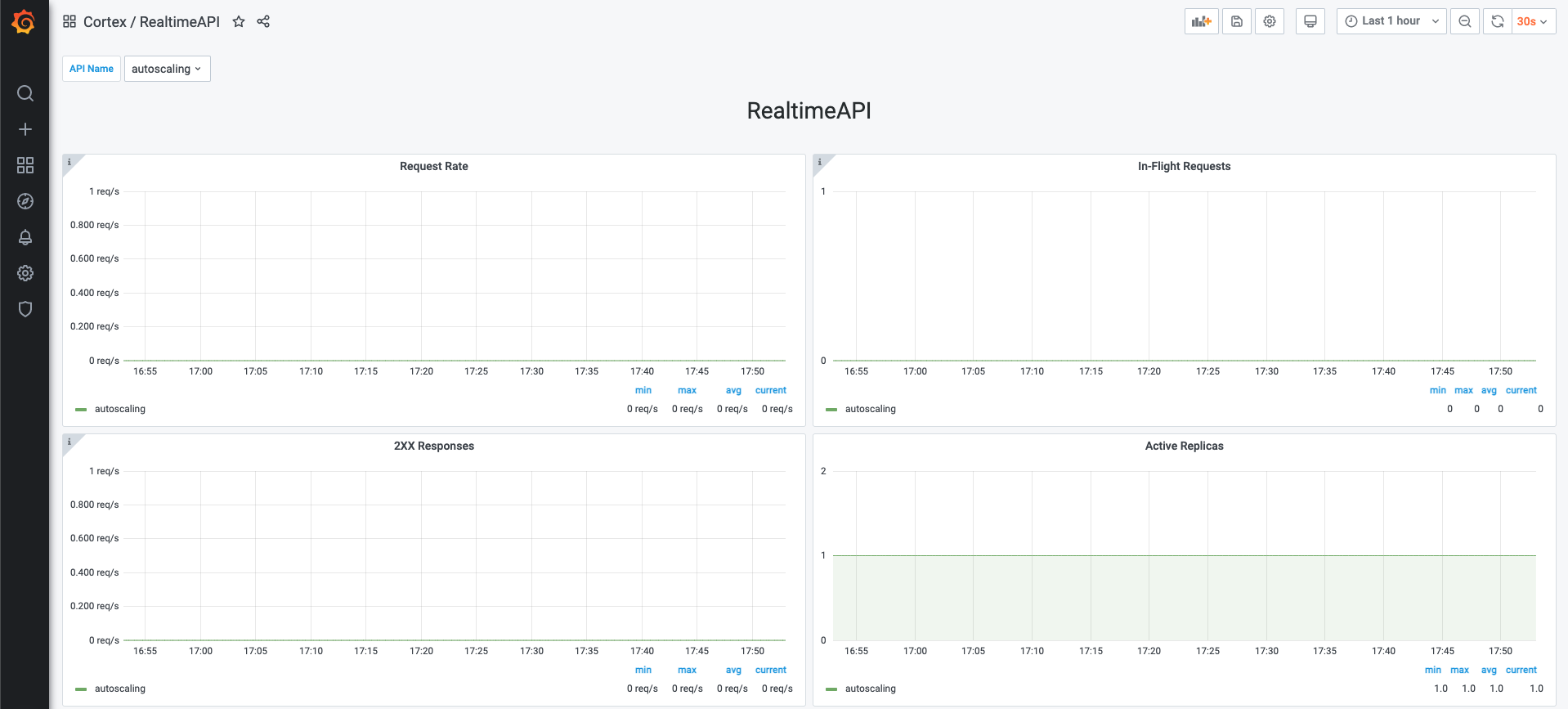Screen dimensions: 1568x709
Task: Open the Configuration gear in sidebar
Action: pos(25,273)
